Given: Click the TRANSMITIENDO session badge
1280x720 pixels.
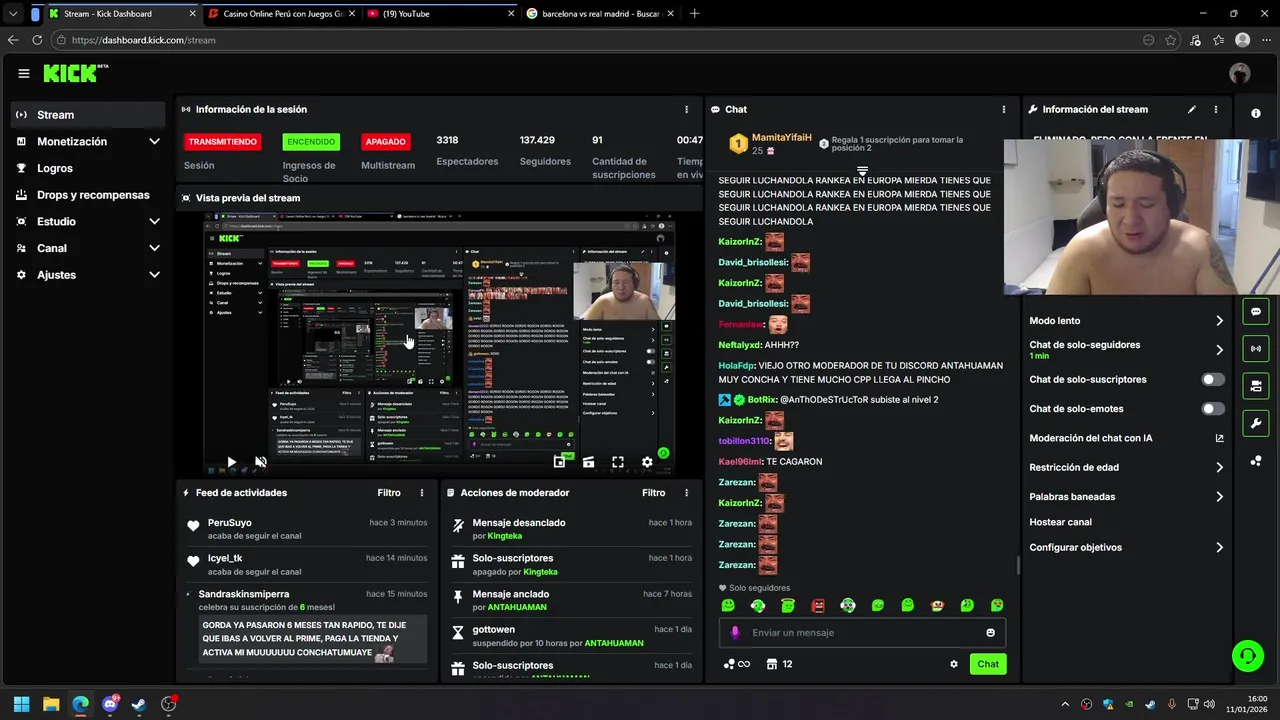Looking at the screenshot, I should click(222, 142).
